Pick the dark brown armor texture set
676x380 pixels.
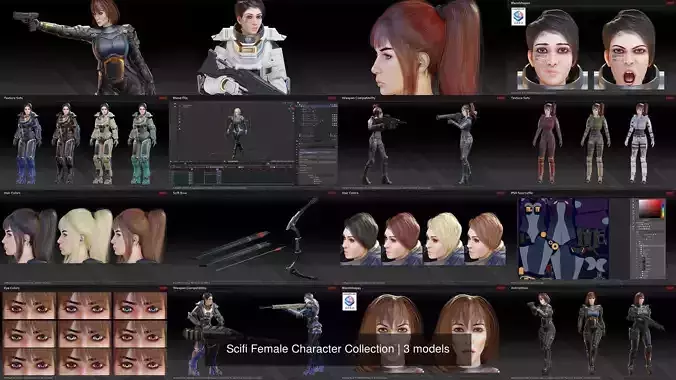66,143
